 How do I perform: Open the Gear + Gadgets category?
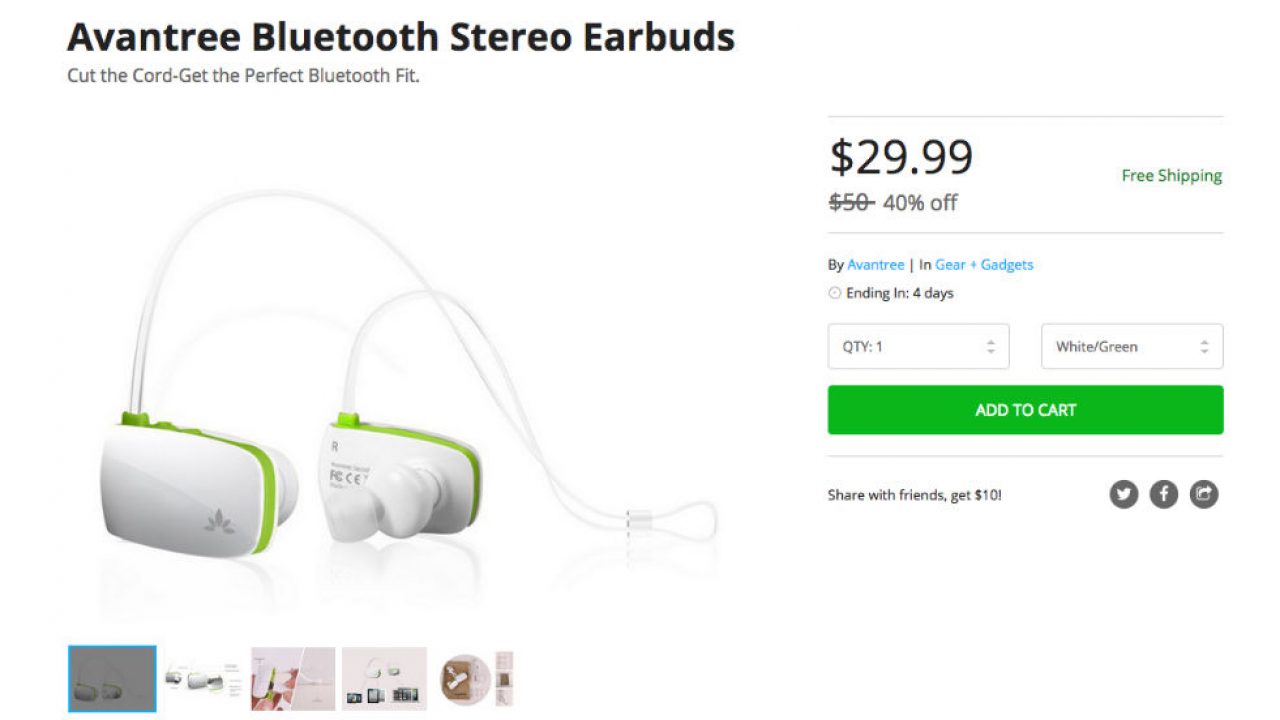(x=984, y=265)
